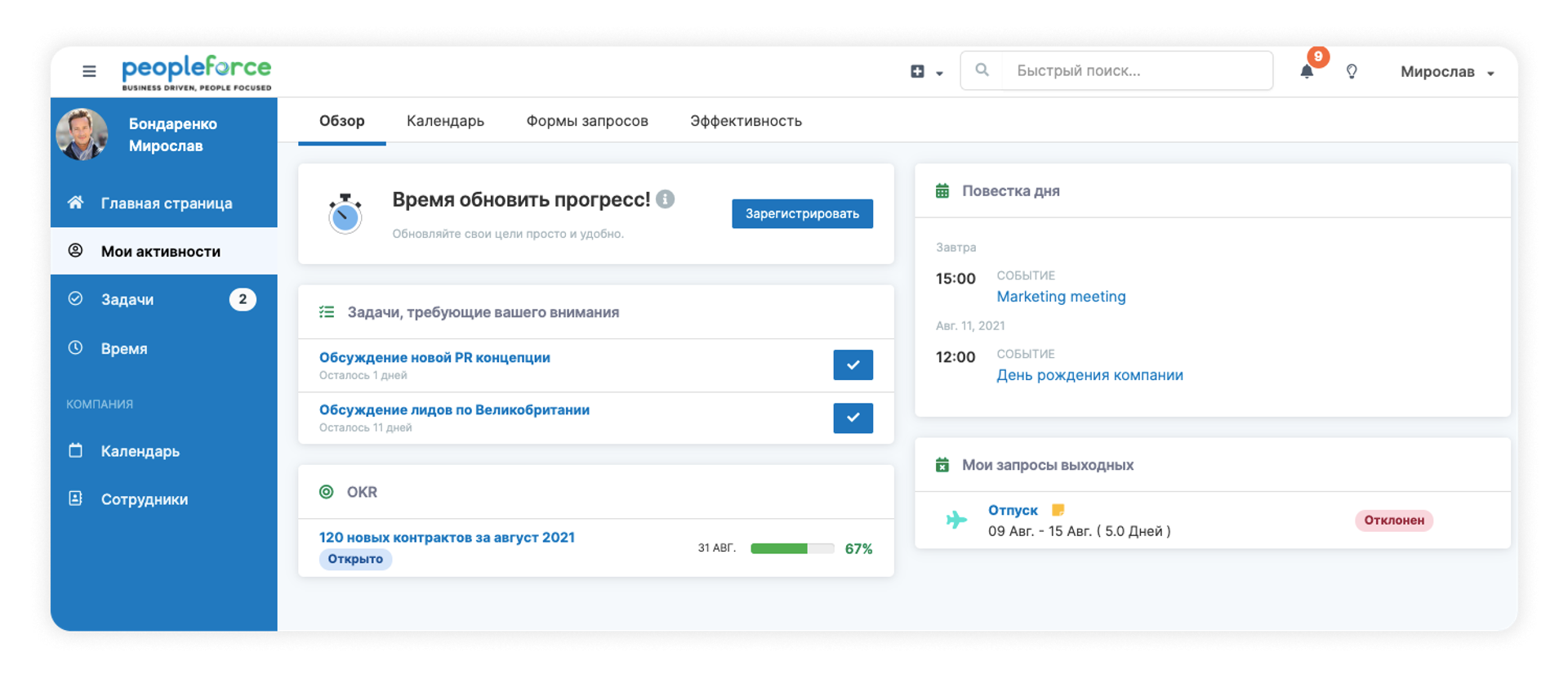
Task: Open Бондаренко Мирослав profile photo
Action: coord(82,135)
